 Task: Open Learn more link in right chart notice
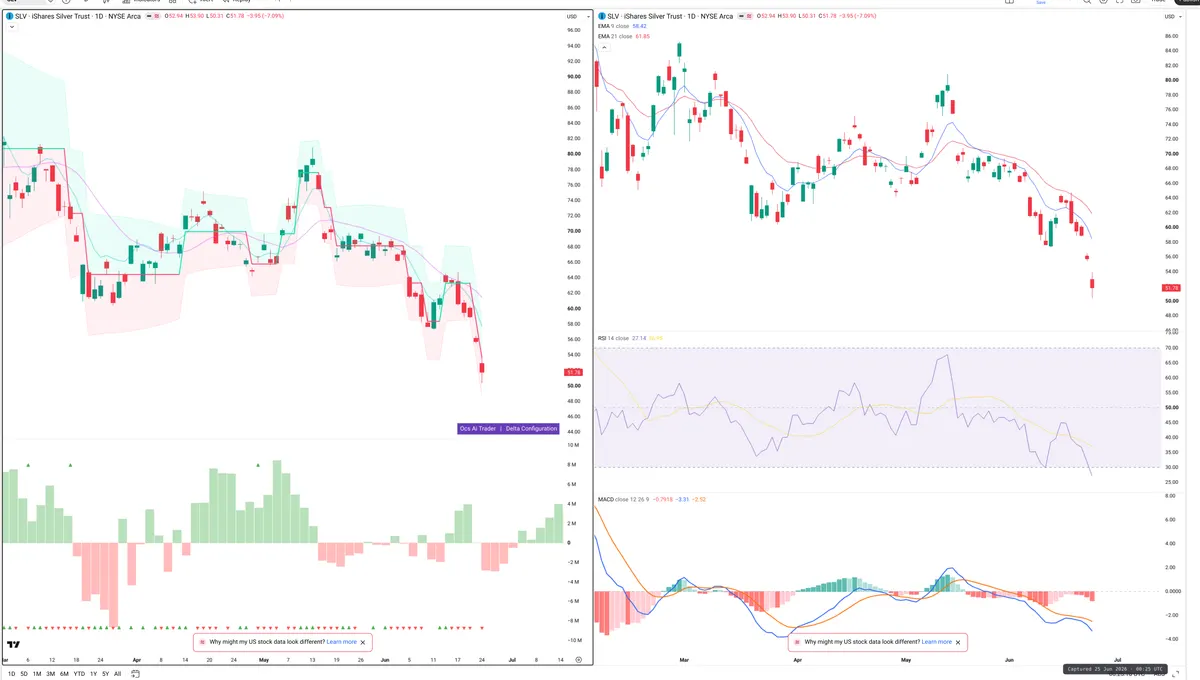pyautogui.click(x=937, y=641)
